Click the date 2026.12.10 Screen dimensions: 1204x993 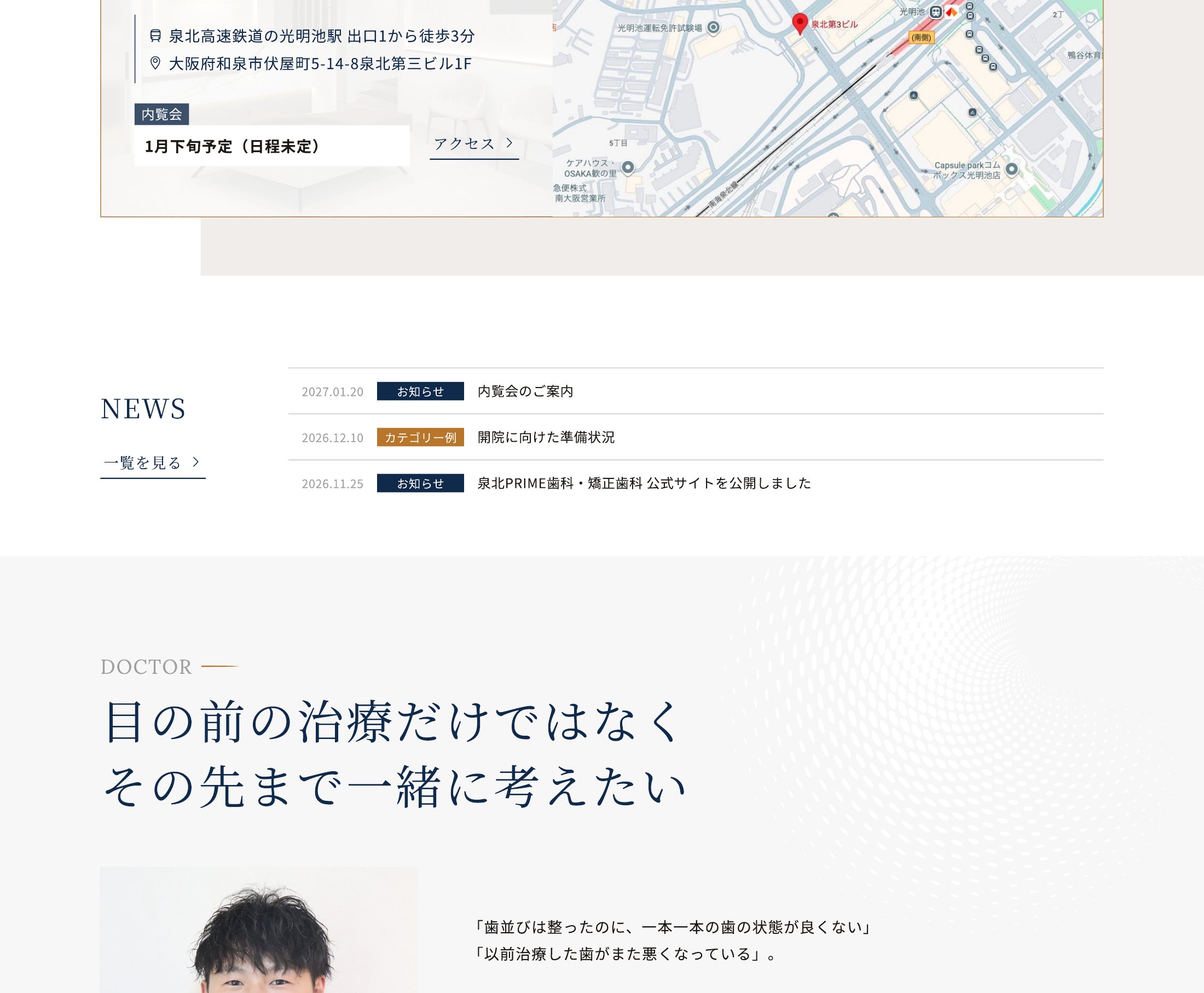(x=332, y=437)
